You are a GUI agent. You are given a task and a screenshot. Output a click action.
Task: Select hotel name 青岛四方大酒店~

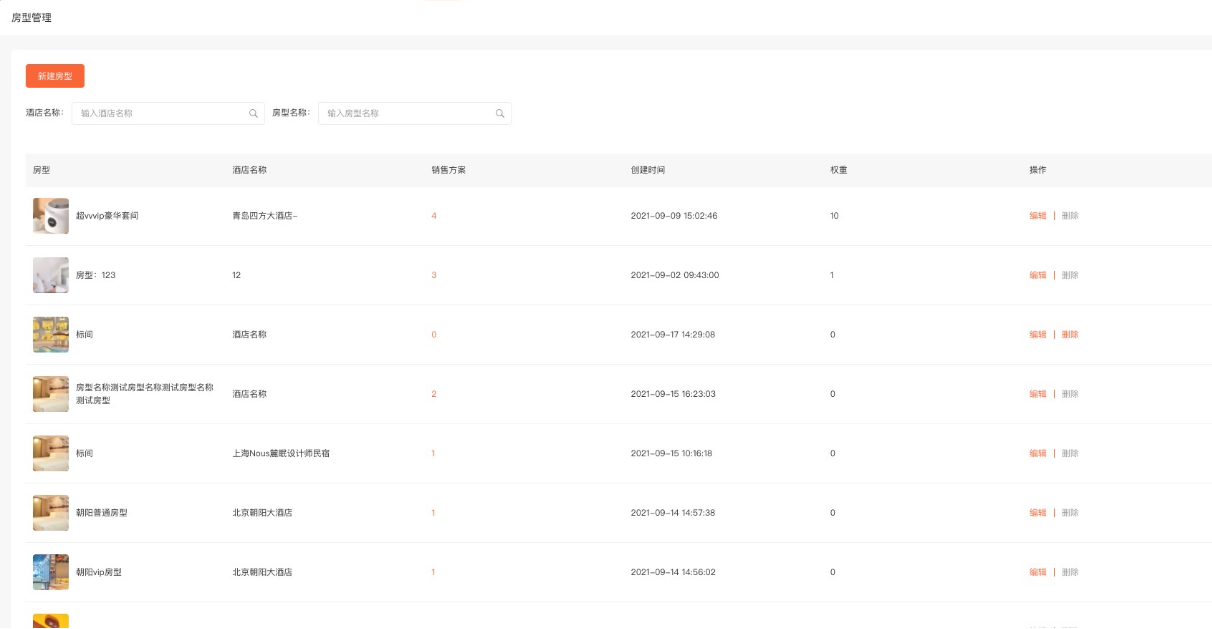265,216
